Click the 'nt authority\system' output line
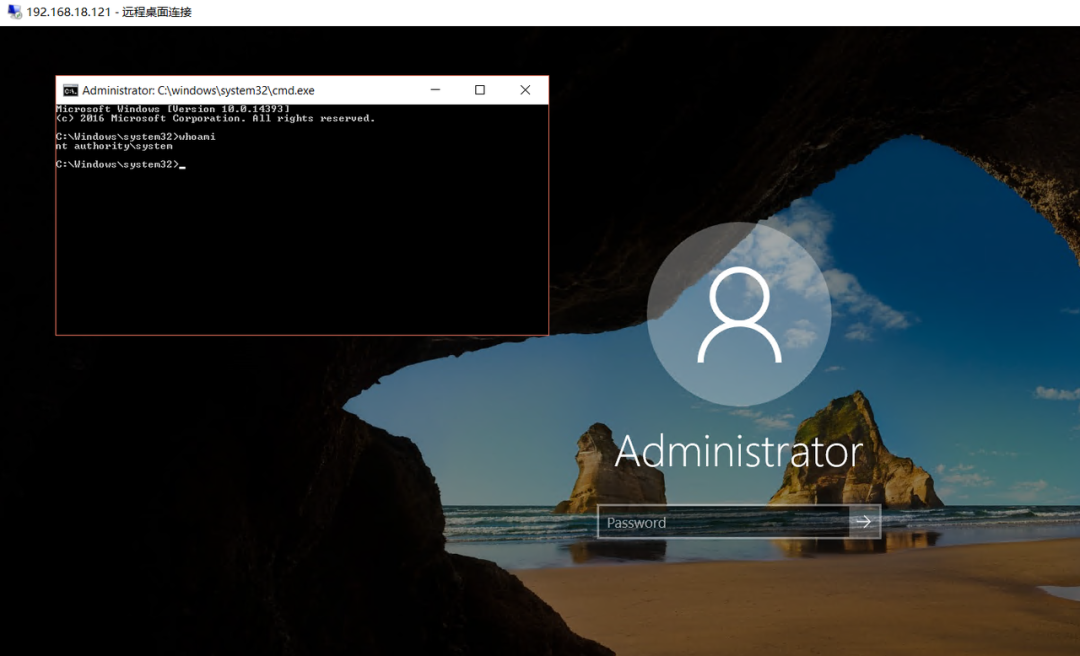Viewport: 1080px width, 656px height. [114, 146]
